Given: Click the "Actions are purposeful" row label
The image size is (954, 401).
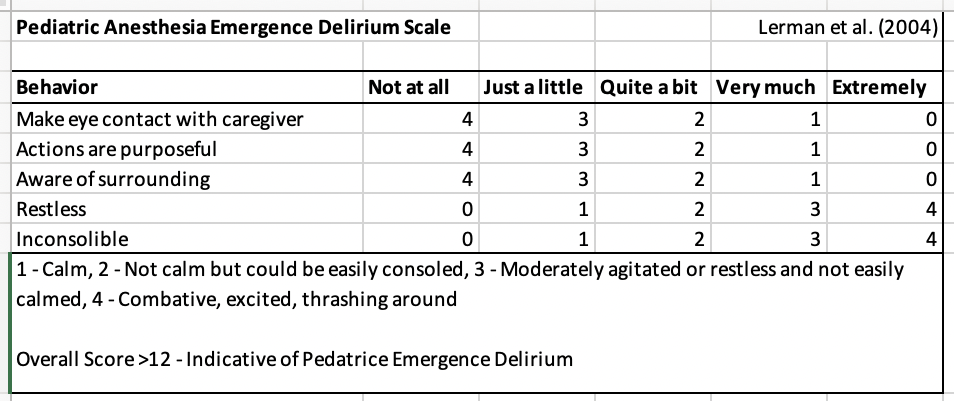Looking at the screenshot, I should coord(118,149).
